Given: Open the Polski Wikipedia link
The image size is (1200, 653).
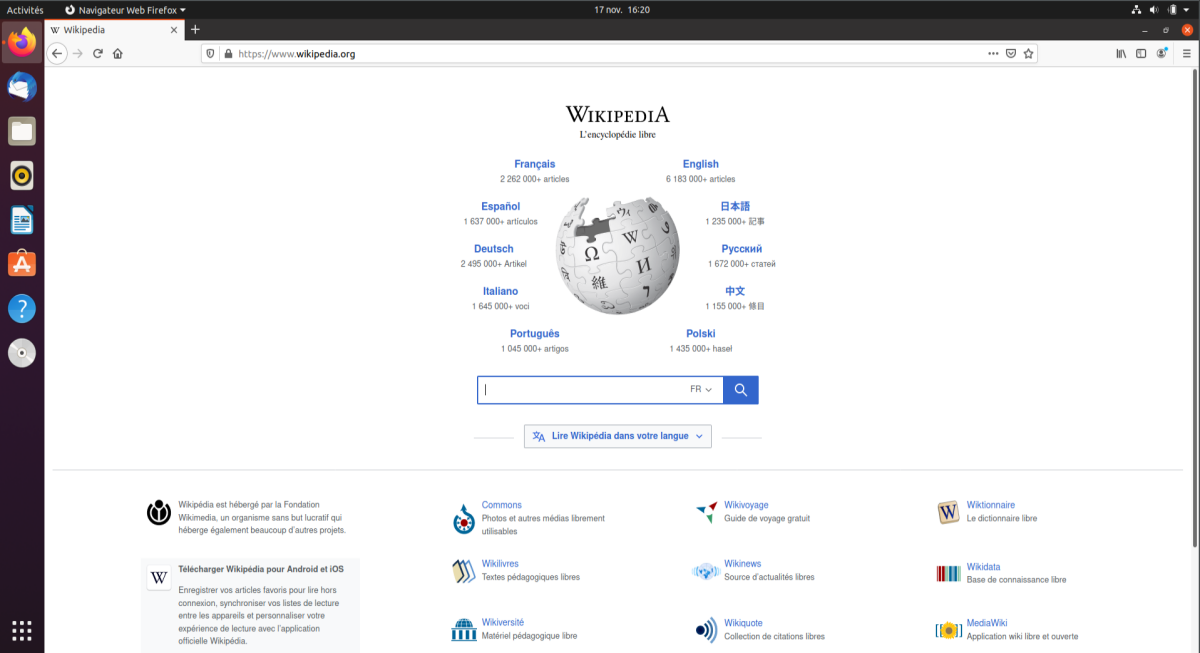Looking at the screenshot, I should click(x=701, y=334).
